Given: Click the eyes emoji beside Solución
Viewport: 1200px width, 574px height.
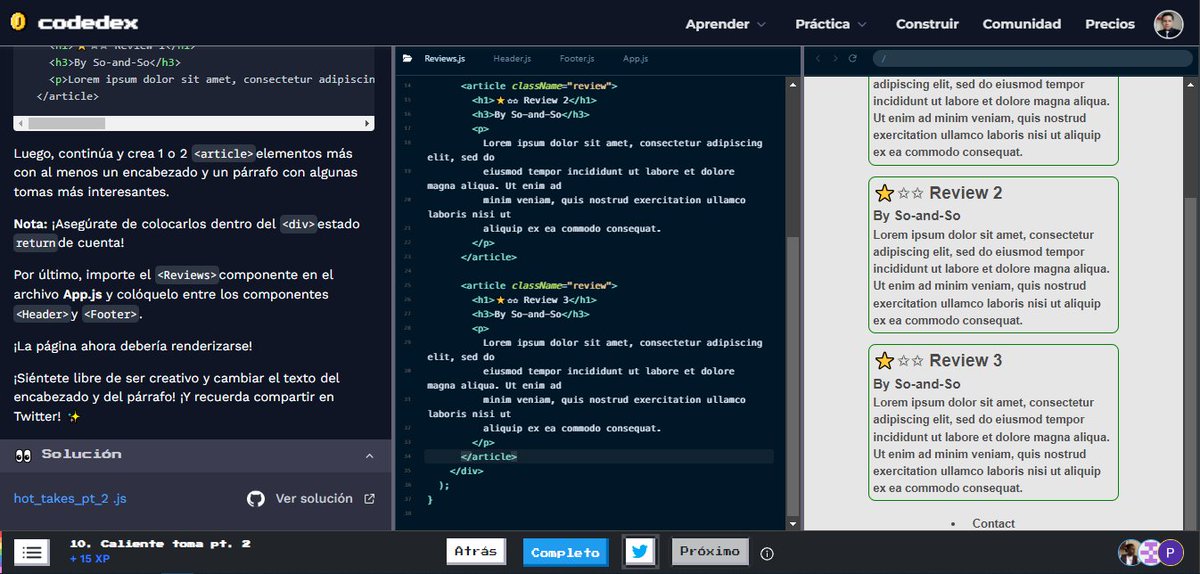Looking at the screenshot, I should tap(24, 455).
